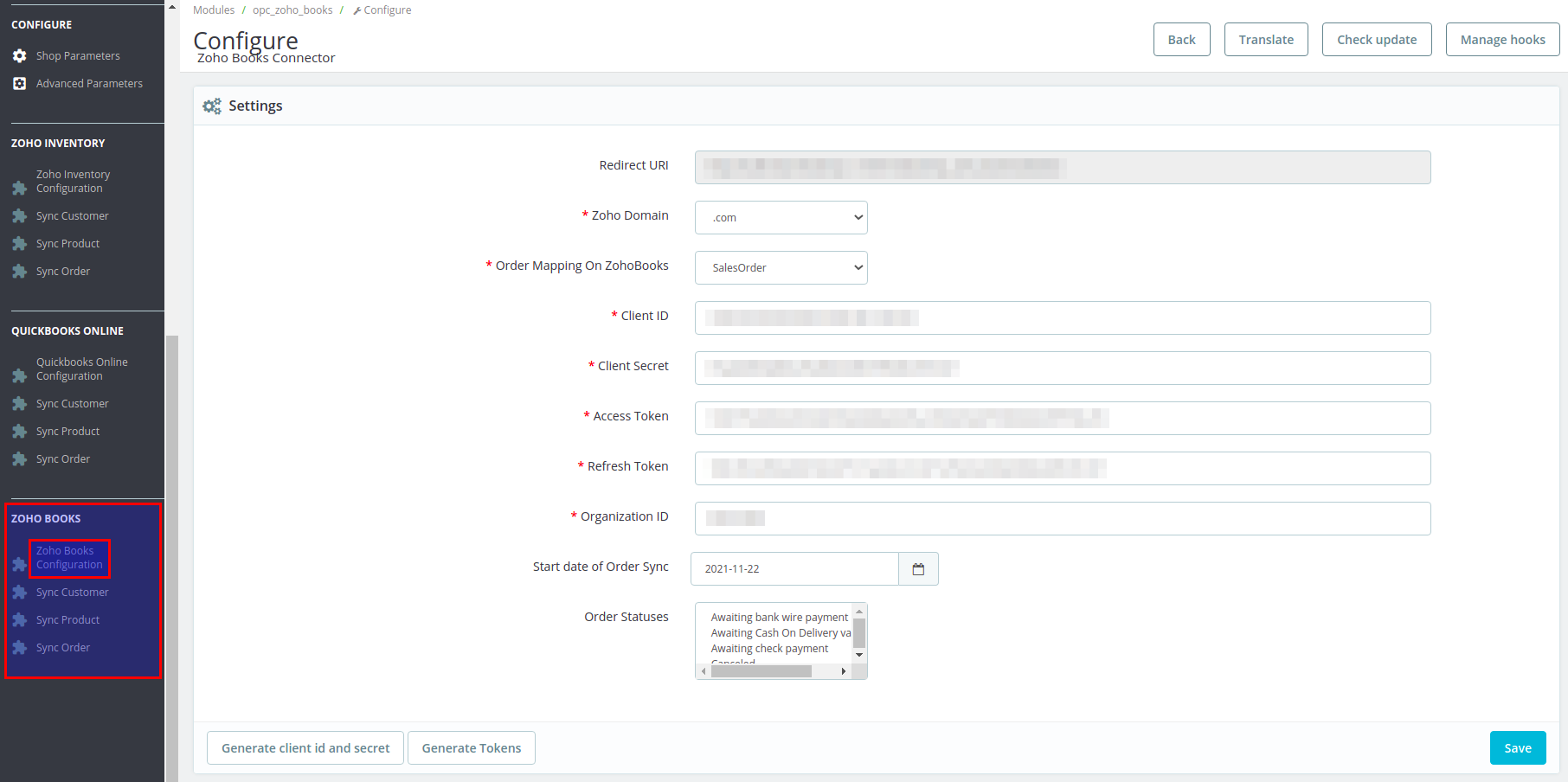Click Order Statuses horizontal scrollbar right arrow

[844, 671]
